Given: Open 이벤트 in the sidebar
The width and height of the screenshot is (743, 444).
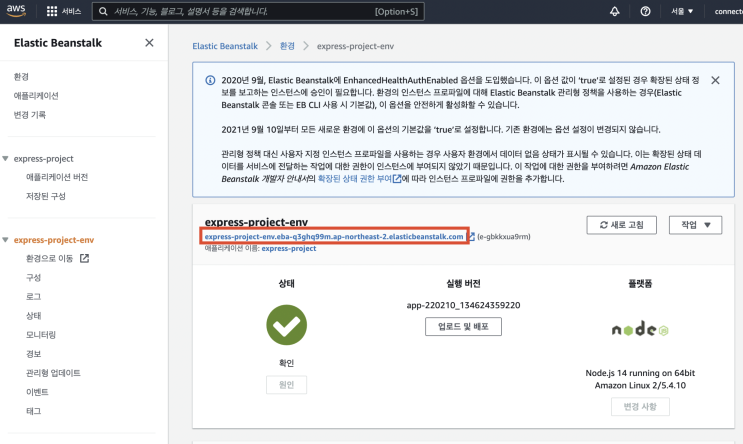Looking at the screenshot, I should tap(37, 392).
